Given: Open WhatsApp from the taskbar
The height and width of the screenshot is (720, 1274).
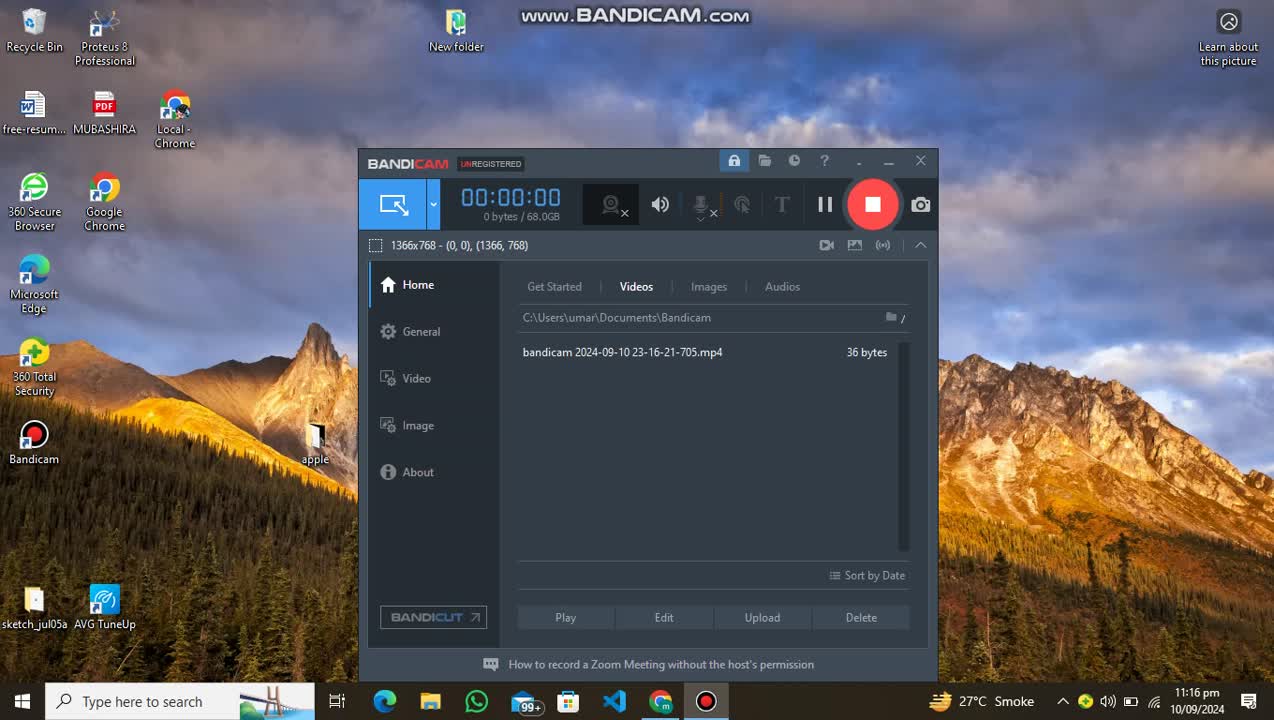Looking at the screenshot, I should [477, 702].
